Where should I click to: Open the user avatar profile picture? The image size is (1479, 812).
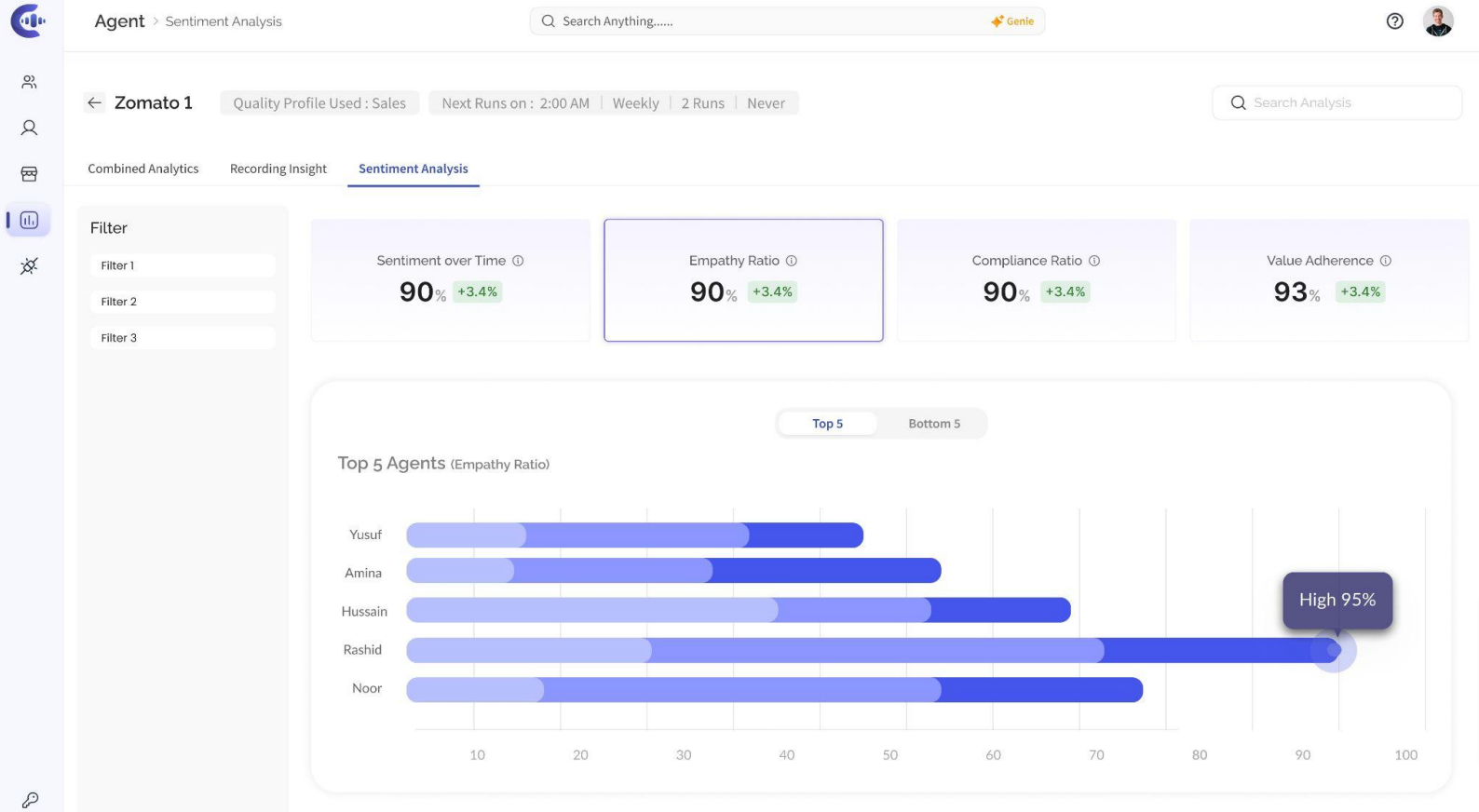(x=1438, y=21)
